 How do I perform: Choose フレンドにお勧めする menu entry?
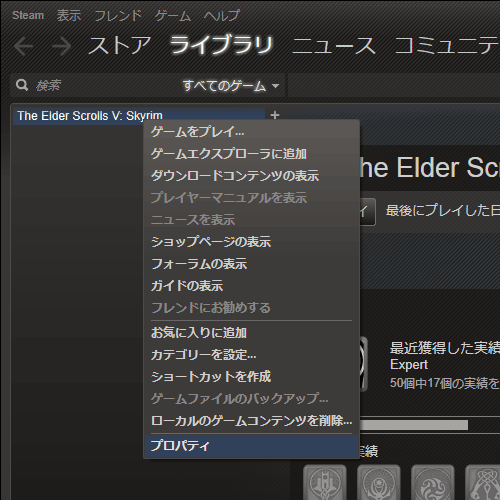[252, 308]
